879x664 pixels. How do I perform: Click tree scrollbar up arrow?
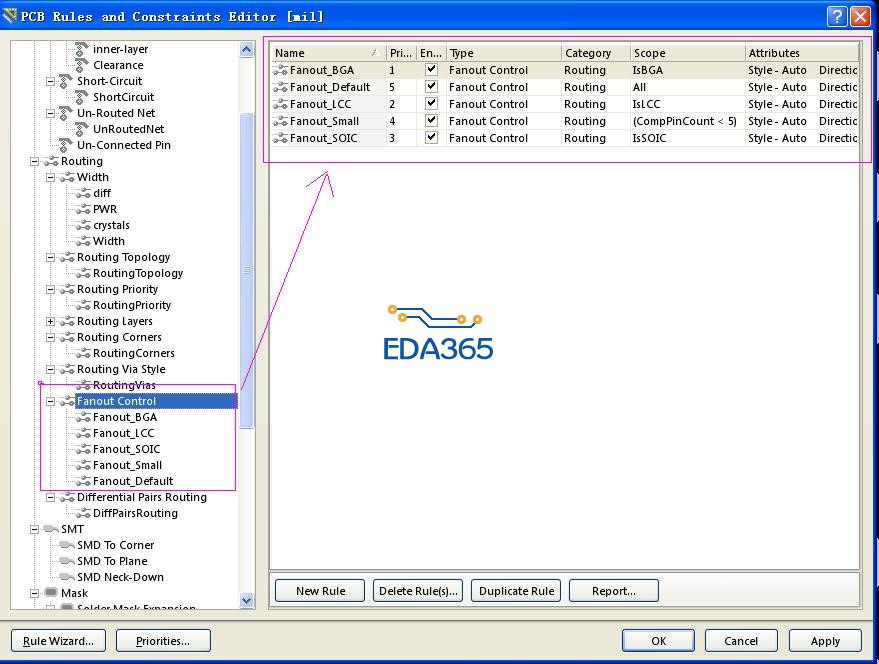coord(247,49)
